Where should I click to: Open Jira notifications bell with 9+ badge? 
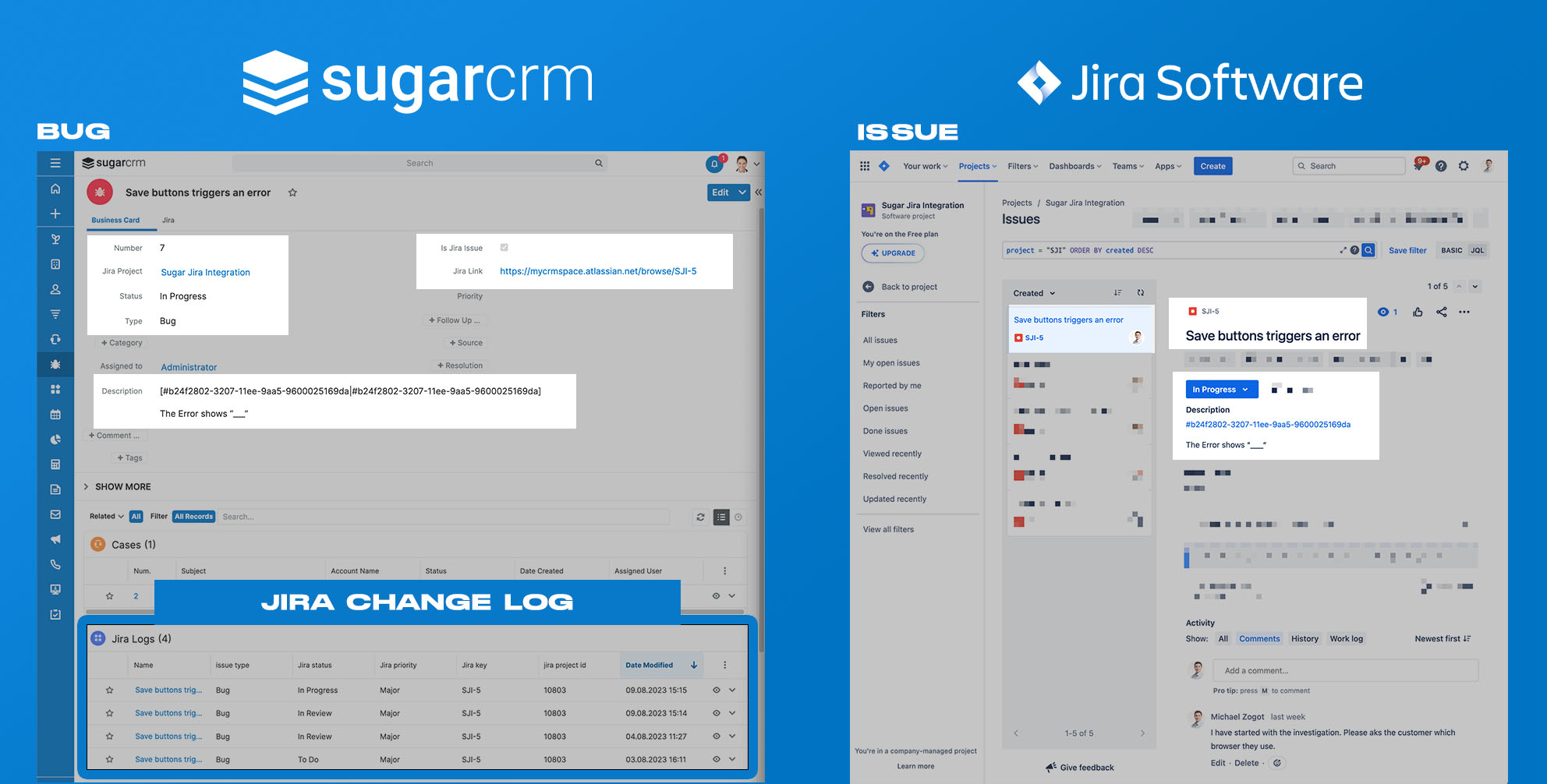pyautogui.click(x=1419, y=165)
